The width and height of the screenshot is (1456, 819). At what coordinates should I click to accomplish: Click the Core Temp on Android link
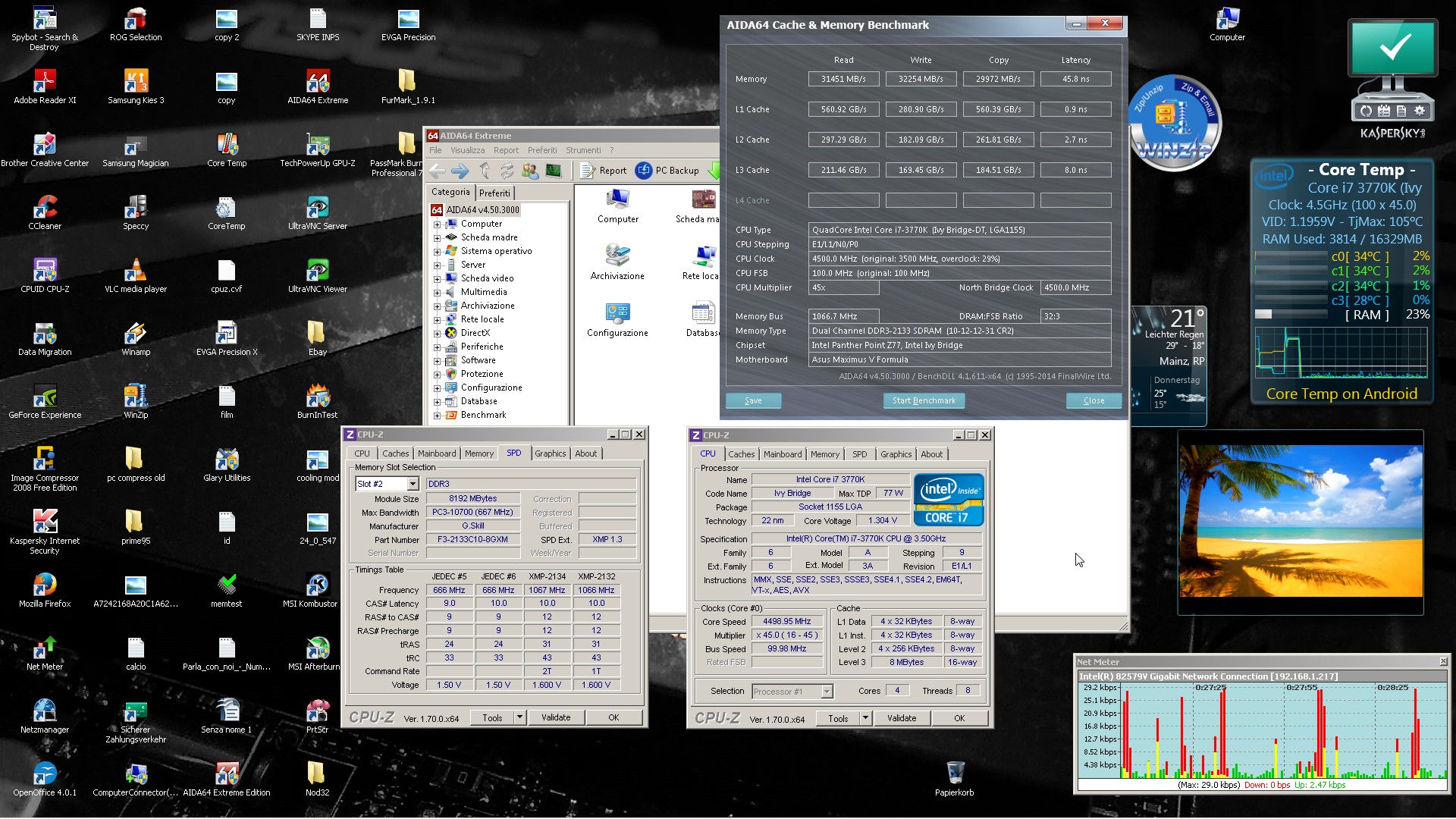coord(1341,394)
